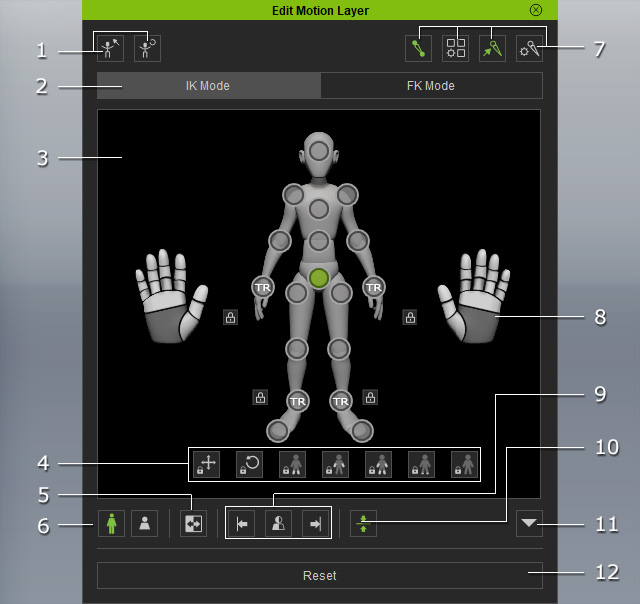Expand the panel with down arrow

(x=529, y=523)
